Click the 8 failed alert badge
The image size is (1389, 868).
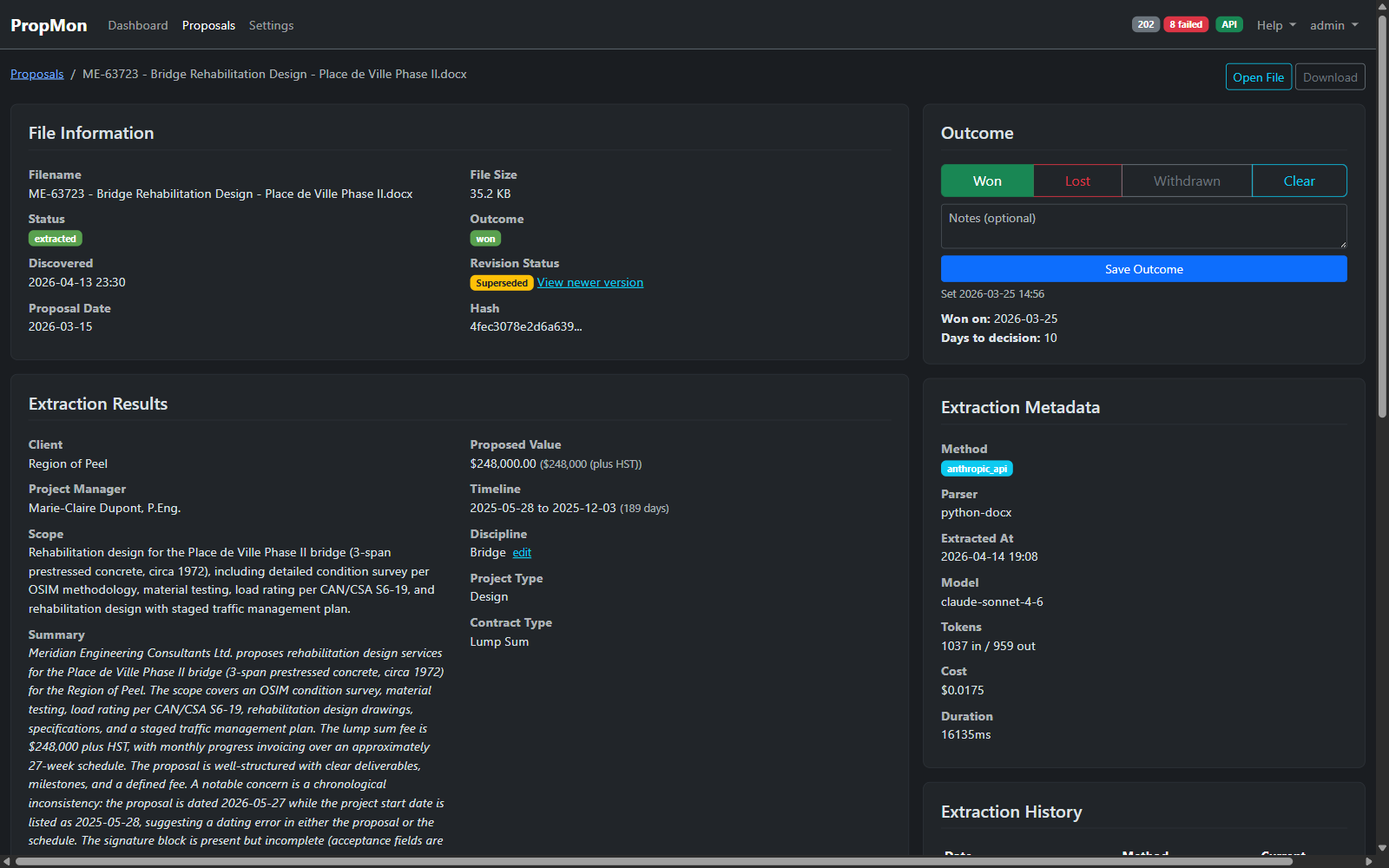[x=1185, y=24]
